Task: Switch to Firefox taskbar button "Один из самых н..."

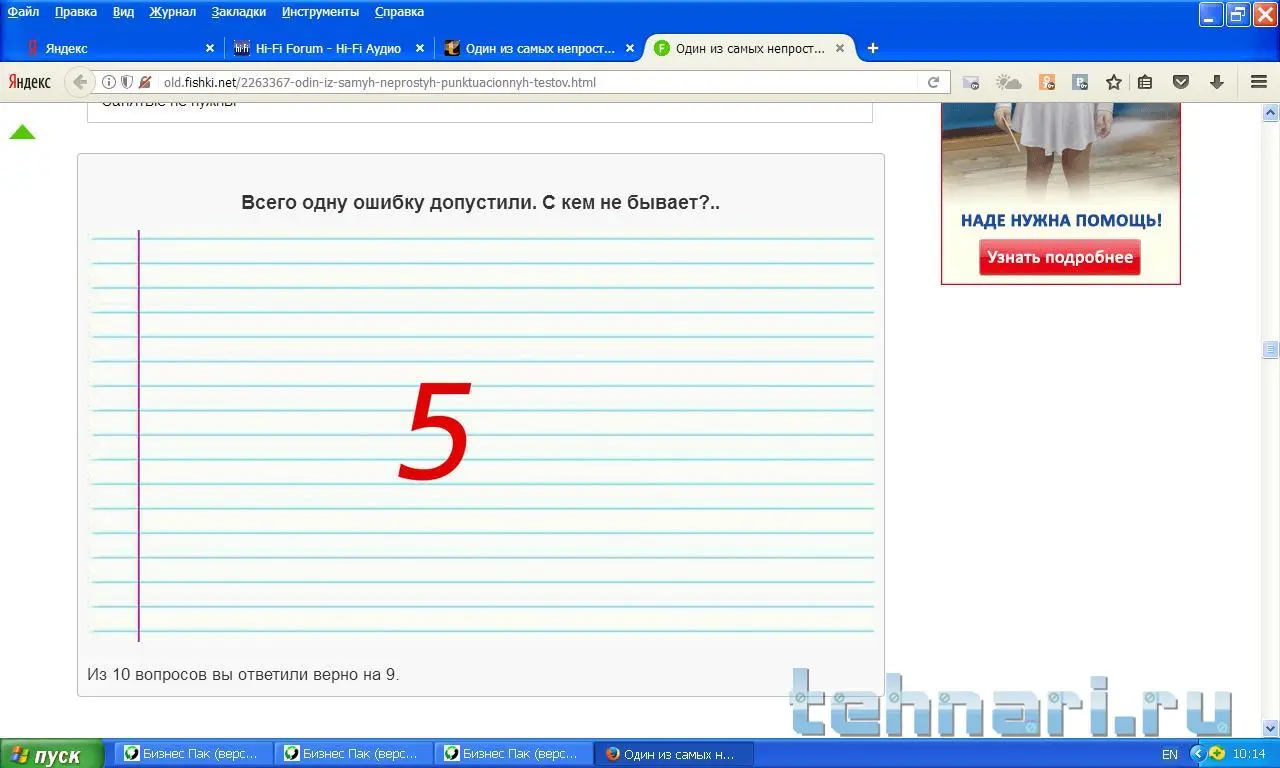Action: click(672, 754)
